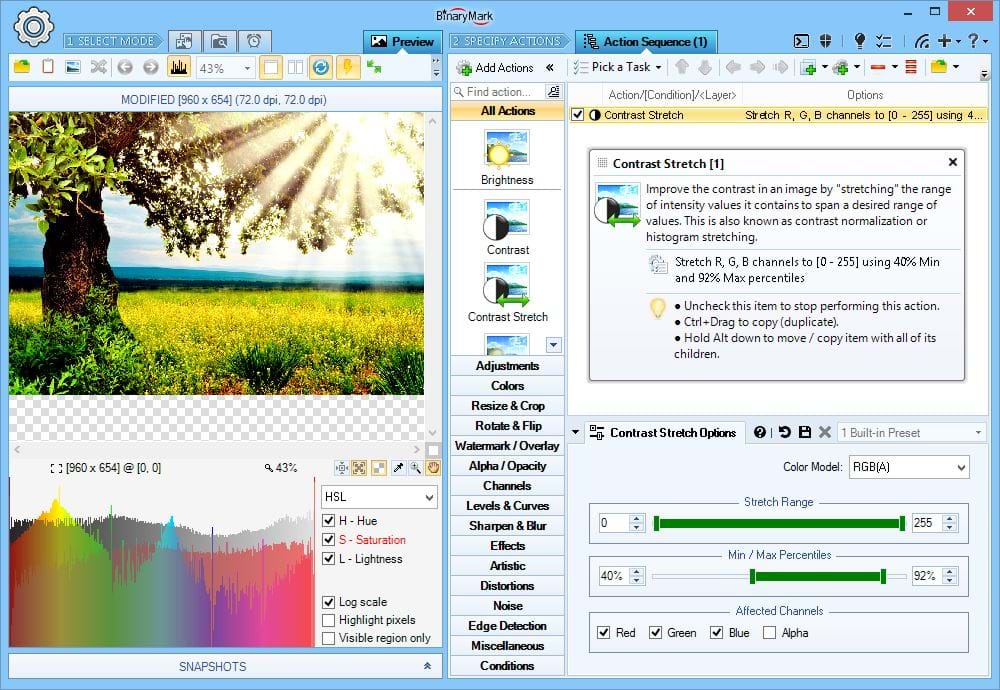Click the save preset floppy disk icon

pos(804,432)
